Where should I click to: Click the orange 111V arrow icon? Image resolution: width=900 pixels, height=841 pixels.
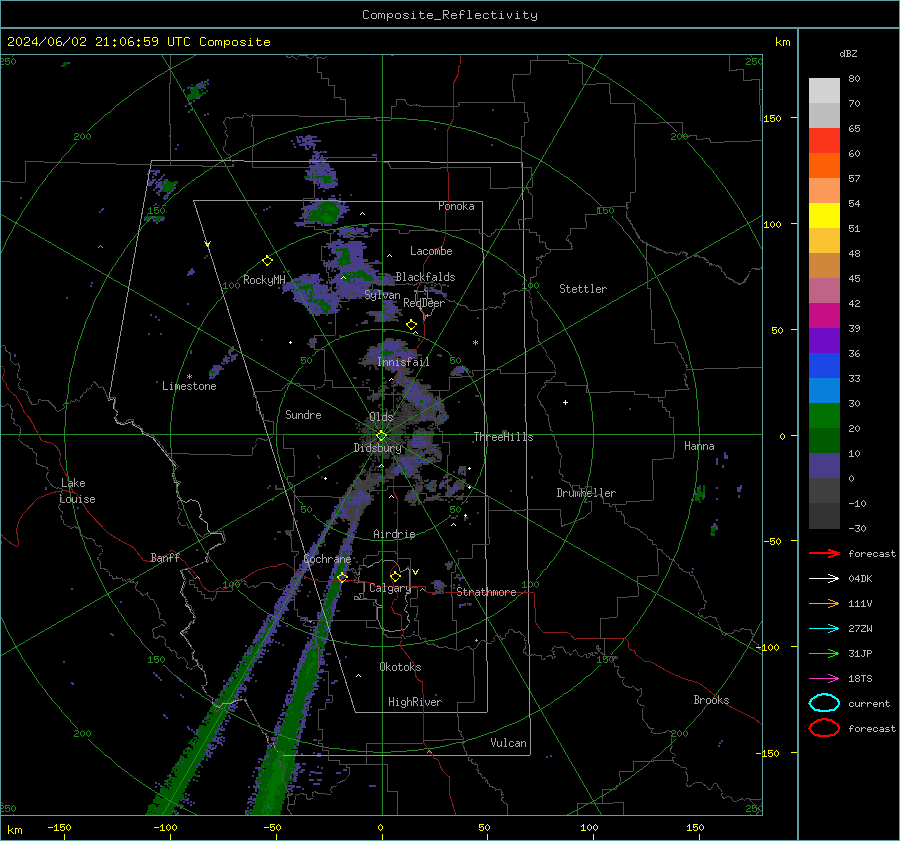coord(824,603)
